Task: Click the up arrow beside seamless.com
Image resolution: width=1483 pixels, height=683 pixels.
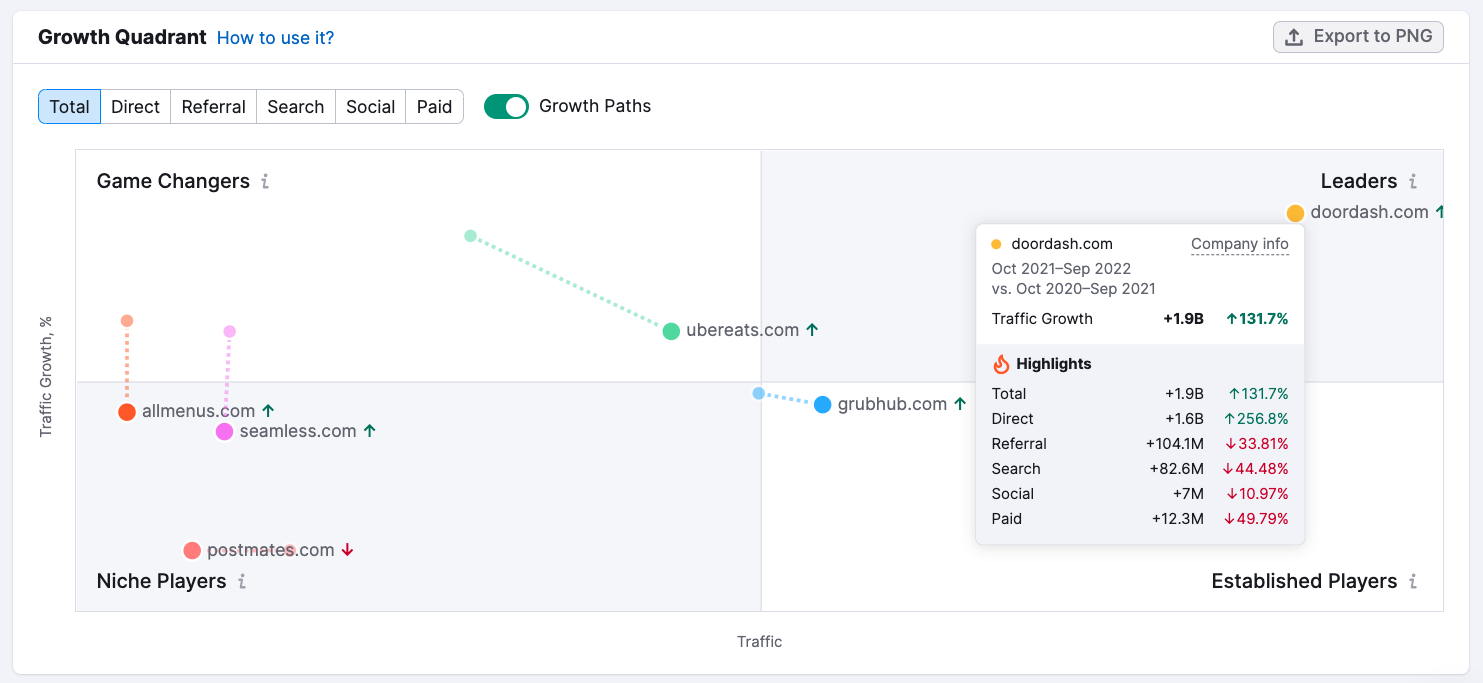Action: pos(369,431)
